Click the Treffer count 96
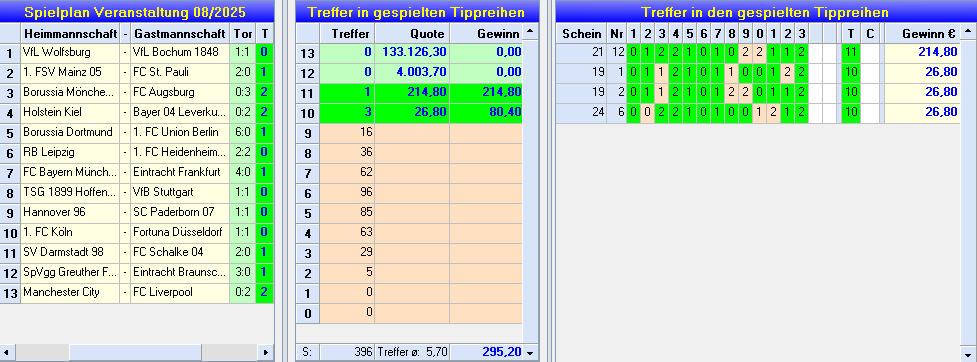 pyautogui.click(x=347, y=193)
